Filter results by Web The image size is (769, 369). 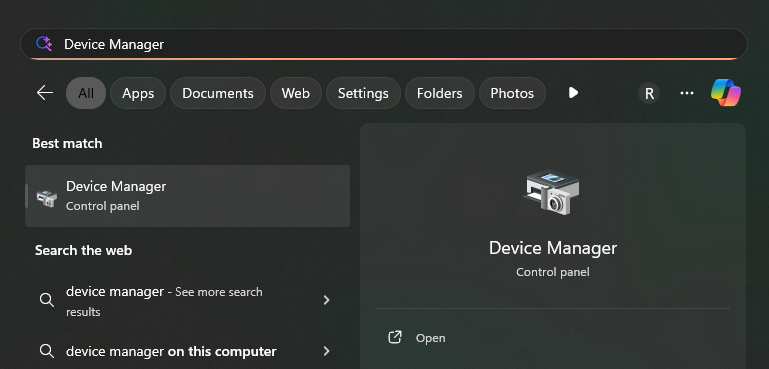(296, 93)
